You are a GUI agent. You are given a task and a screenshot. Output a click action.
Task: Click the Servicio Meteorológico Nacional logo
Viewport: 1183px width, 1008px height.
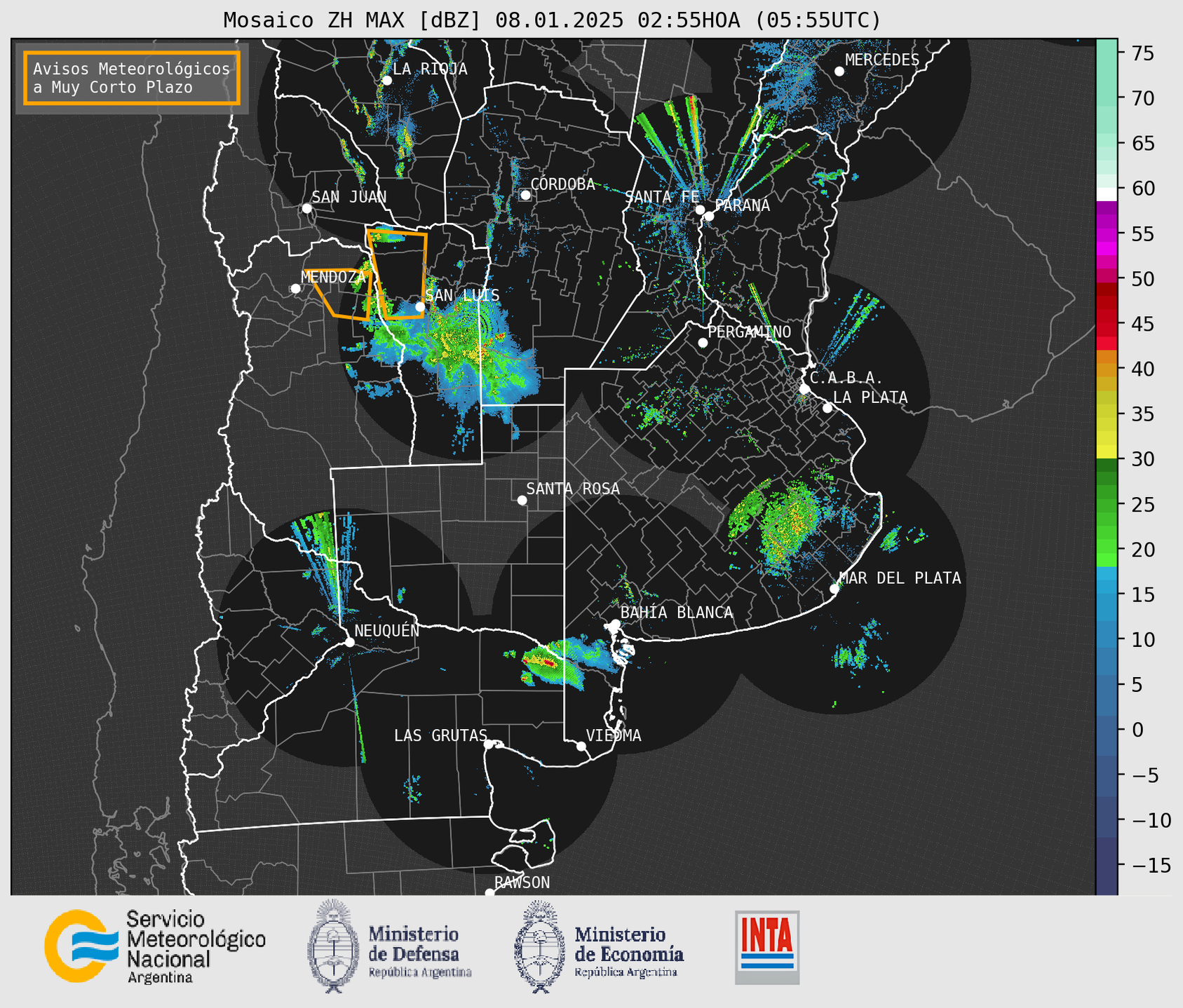[155, 946]
